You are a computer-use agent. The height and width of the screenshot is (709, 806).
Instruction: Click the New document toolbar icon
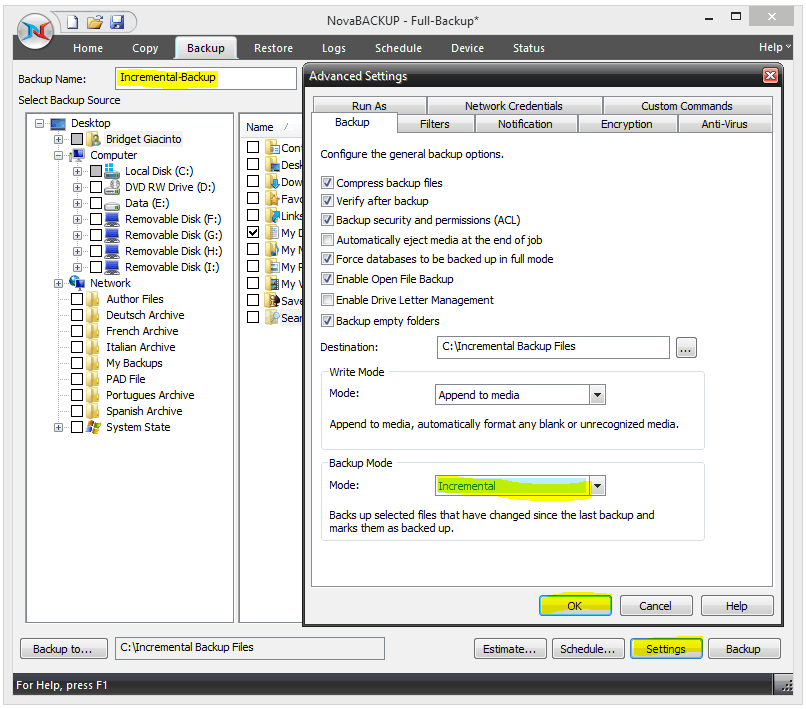point(72,21)
